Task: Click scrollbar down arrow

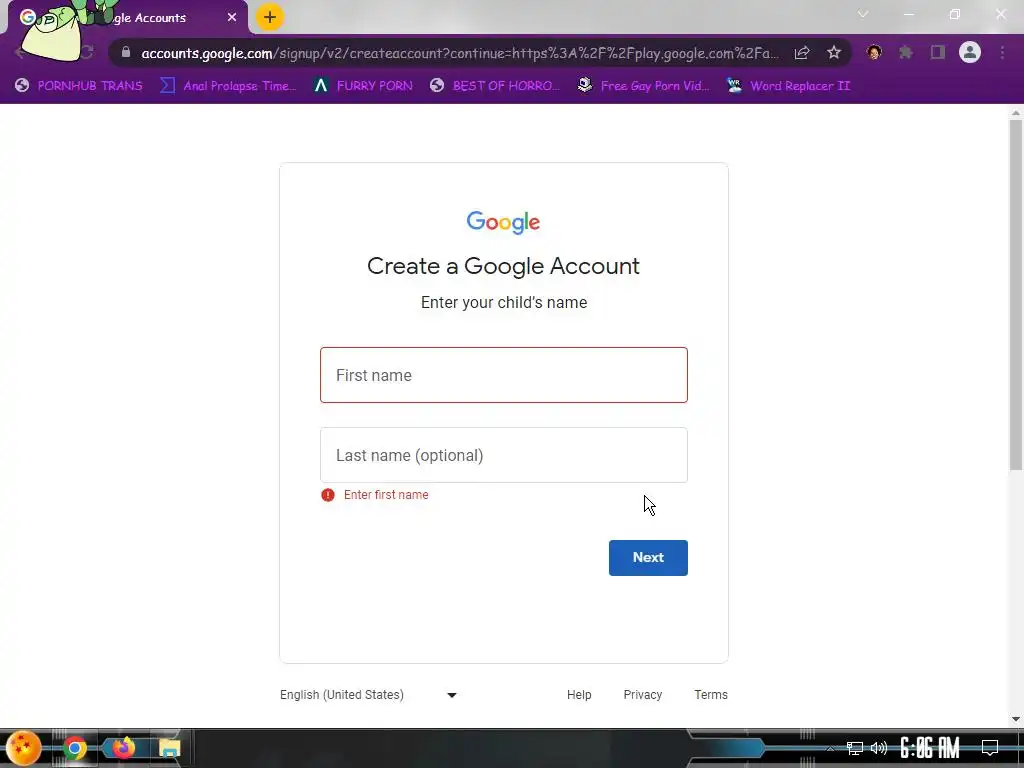Action: (1016, 719)
